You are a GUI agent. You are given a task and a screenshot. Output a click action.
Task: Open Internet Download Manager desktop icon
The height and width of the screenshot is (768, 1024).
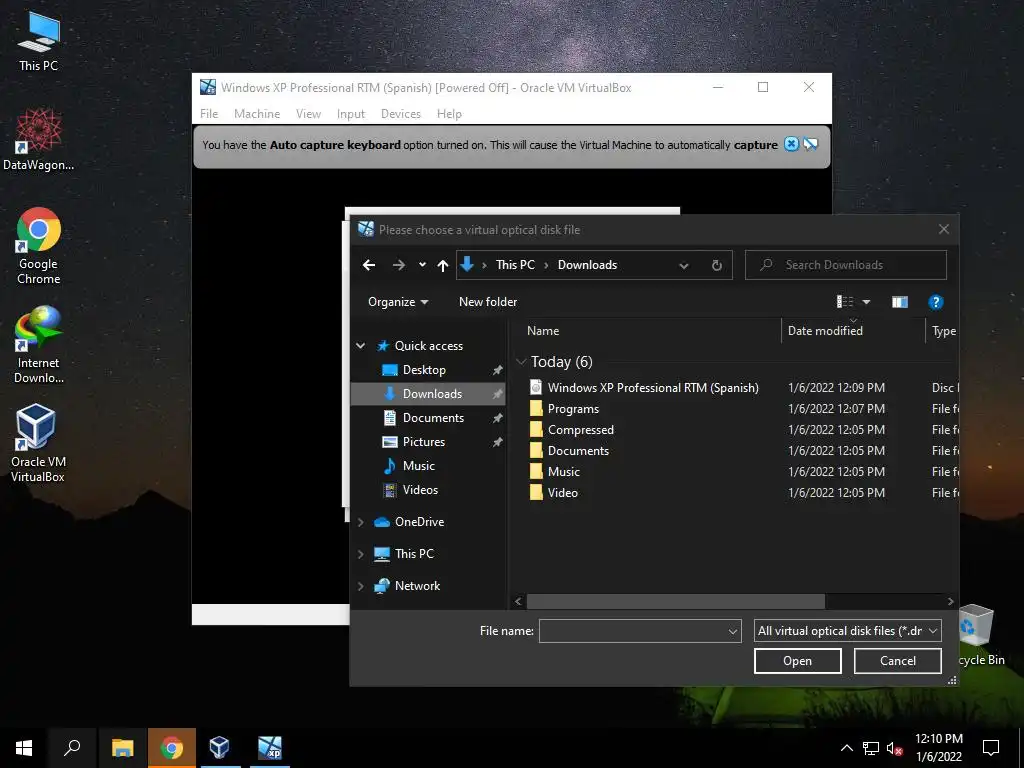click(39, 345)
